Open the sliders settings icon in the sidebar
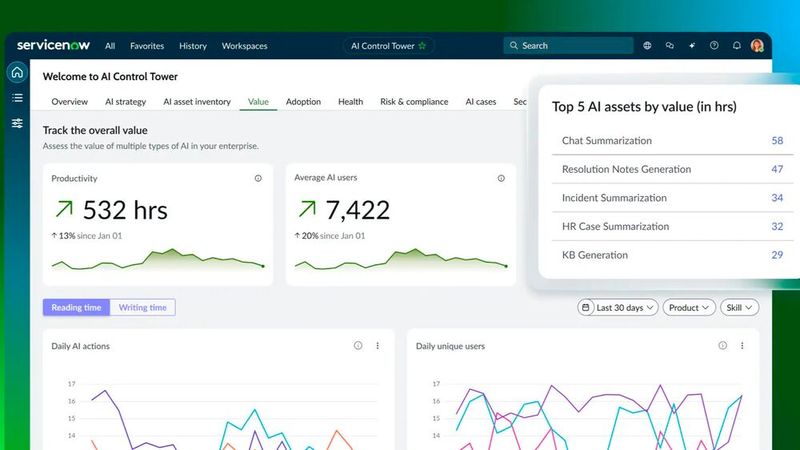The height and width of the screenshot is (450, 800). click(x=17, y=123)
